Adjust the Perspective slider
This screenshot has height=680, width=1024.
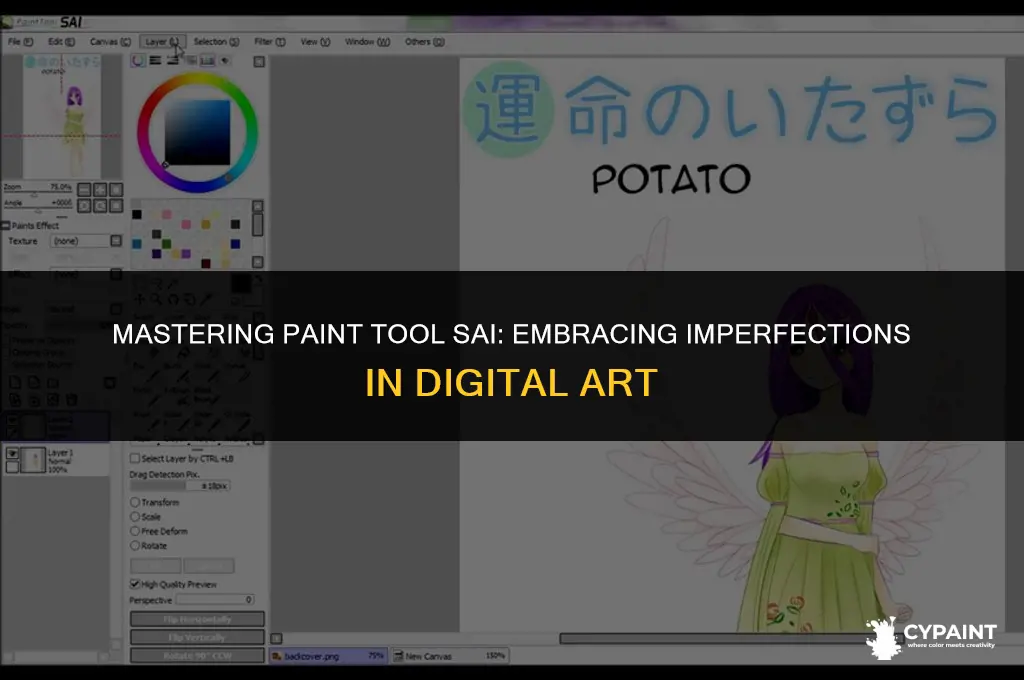(x=215, y=599)
